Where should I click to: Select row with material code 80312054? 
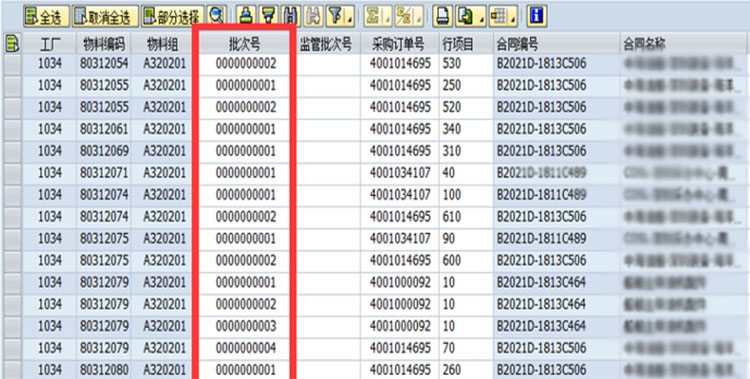[x=13, y=64]
